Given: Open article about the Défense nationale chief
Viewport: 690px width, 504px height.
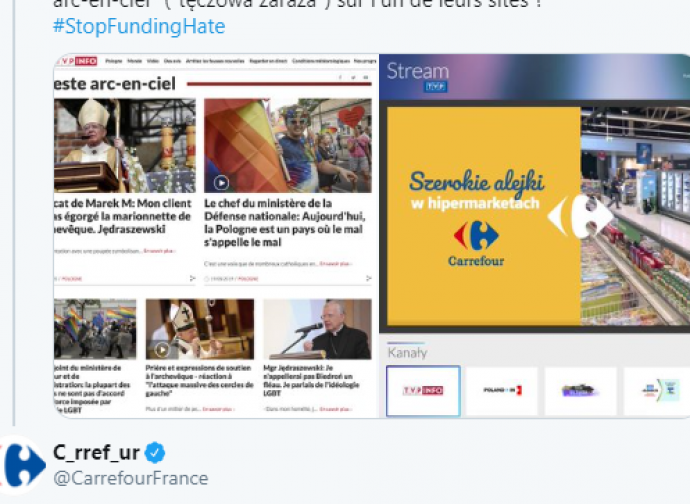Looking at the screenshot, I should point(285,223).
